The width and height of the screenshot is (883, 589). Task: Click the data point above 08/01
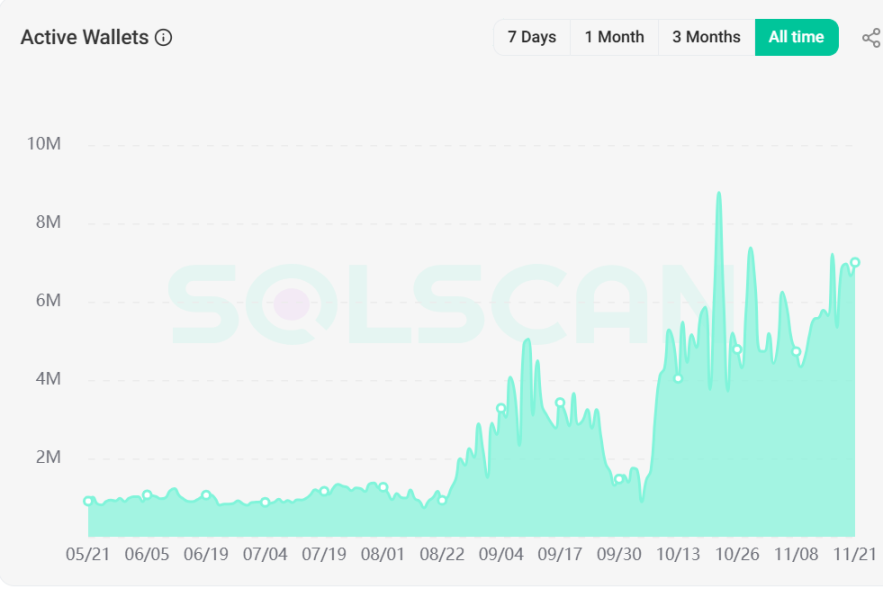coord(383,487)
